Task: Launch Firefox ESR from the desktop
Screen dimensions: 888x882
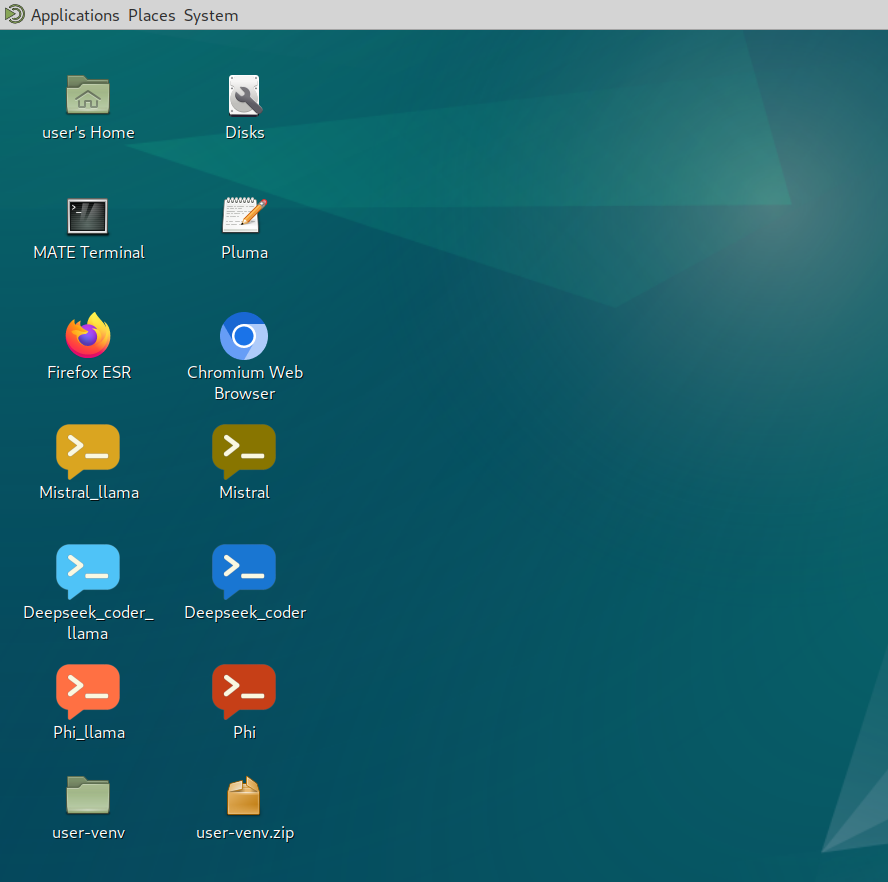Action: coord(88,336)
